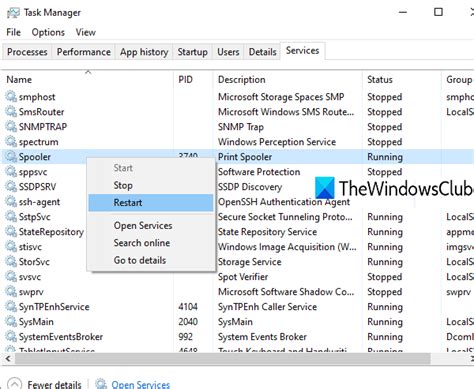Open the File menu
This screenshot has height=389, width=474.
(13, 32)
